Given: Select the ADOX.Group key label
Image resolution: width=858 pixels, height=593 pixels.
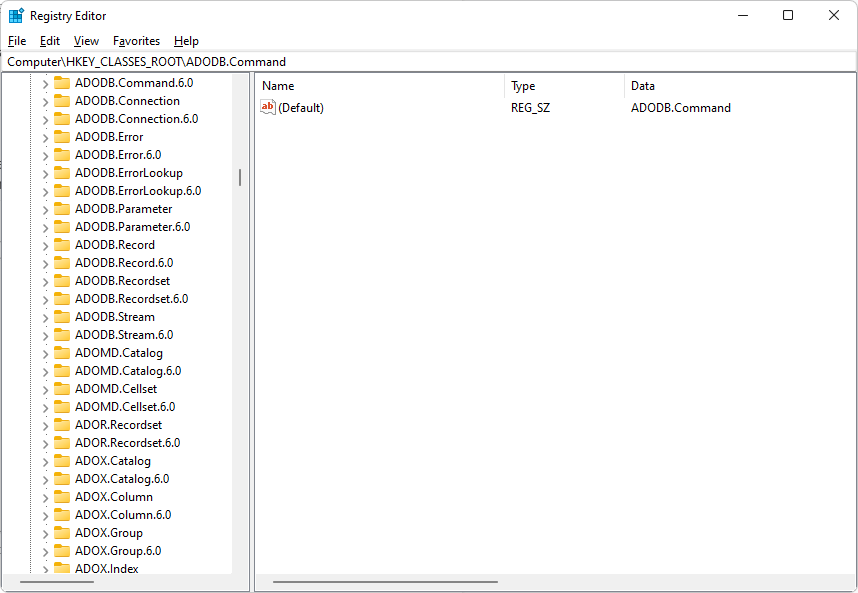Looking at the screenshot, I should tap(109, 533).
